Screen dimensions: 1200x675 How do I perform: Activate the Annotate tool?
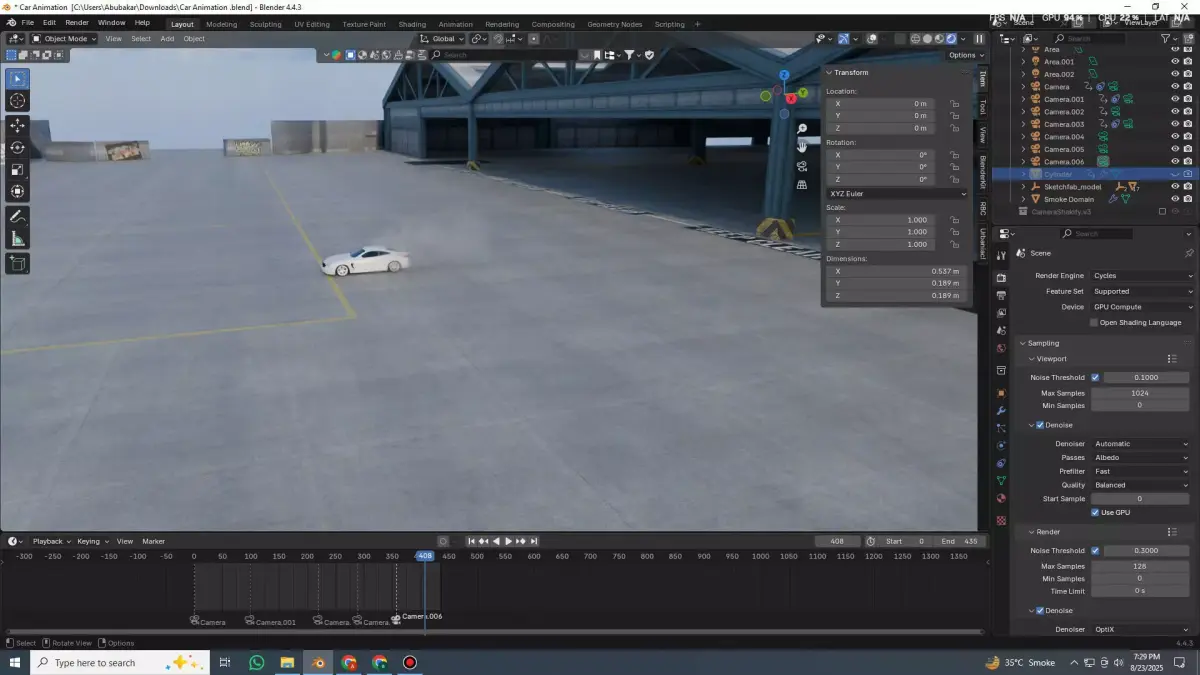tap(18, 216)
